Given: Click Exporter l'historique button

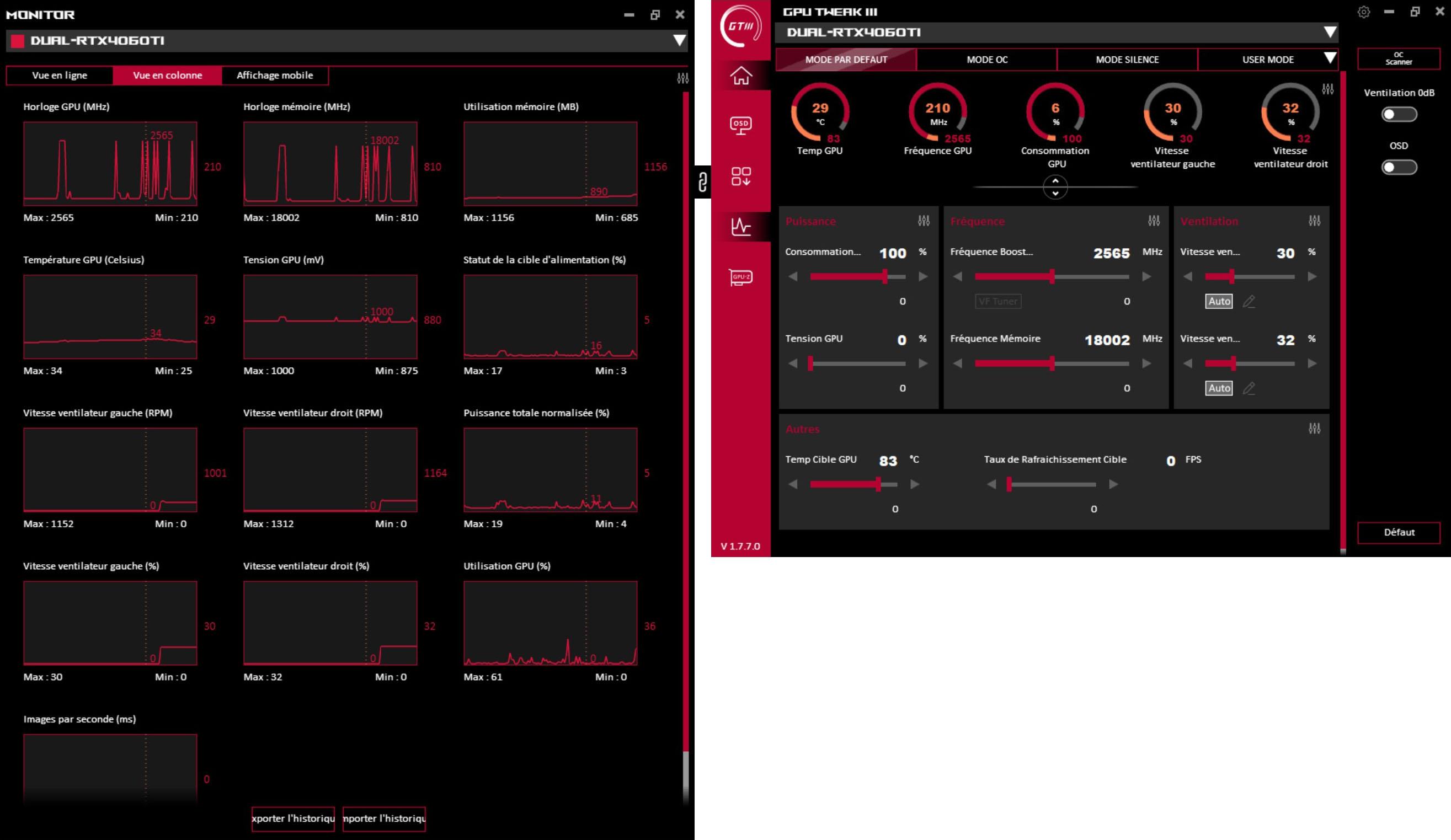Looking at the screenshot, I should pyautogui.click(x=293, y=818).
